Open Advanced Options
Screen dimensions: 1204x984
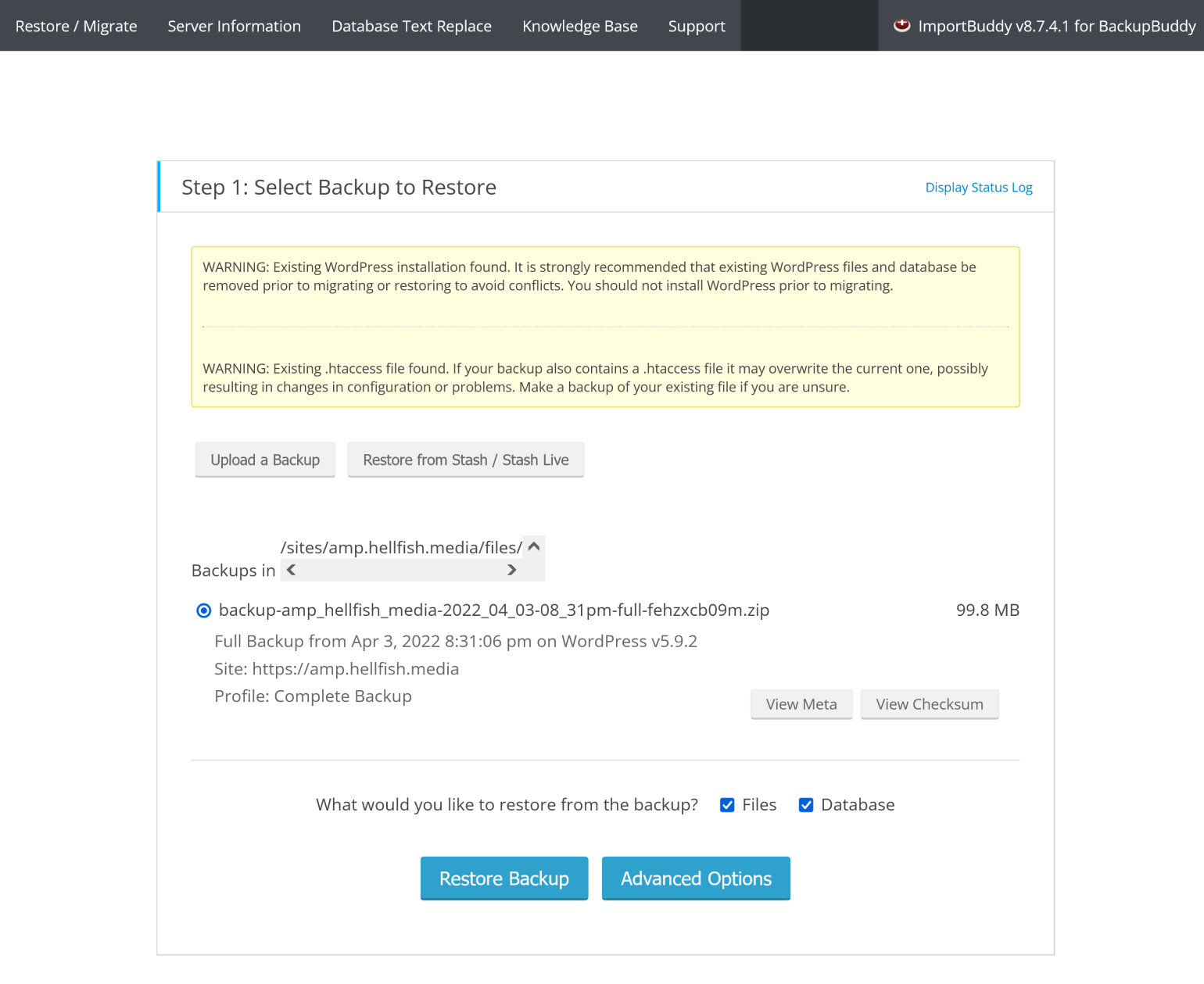(696, 878)
